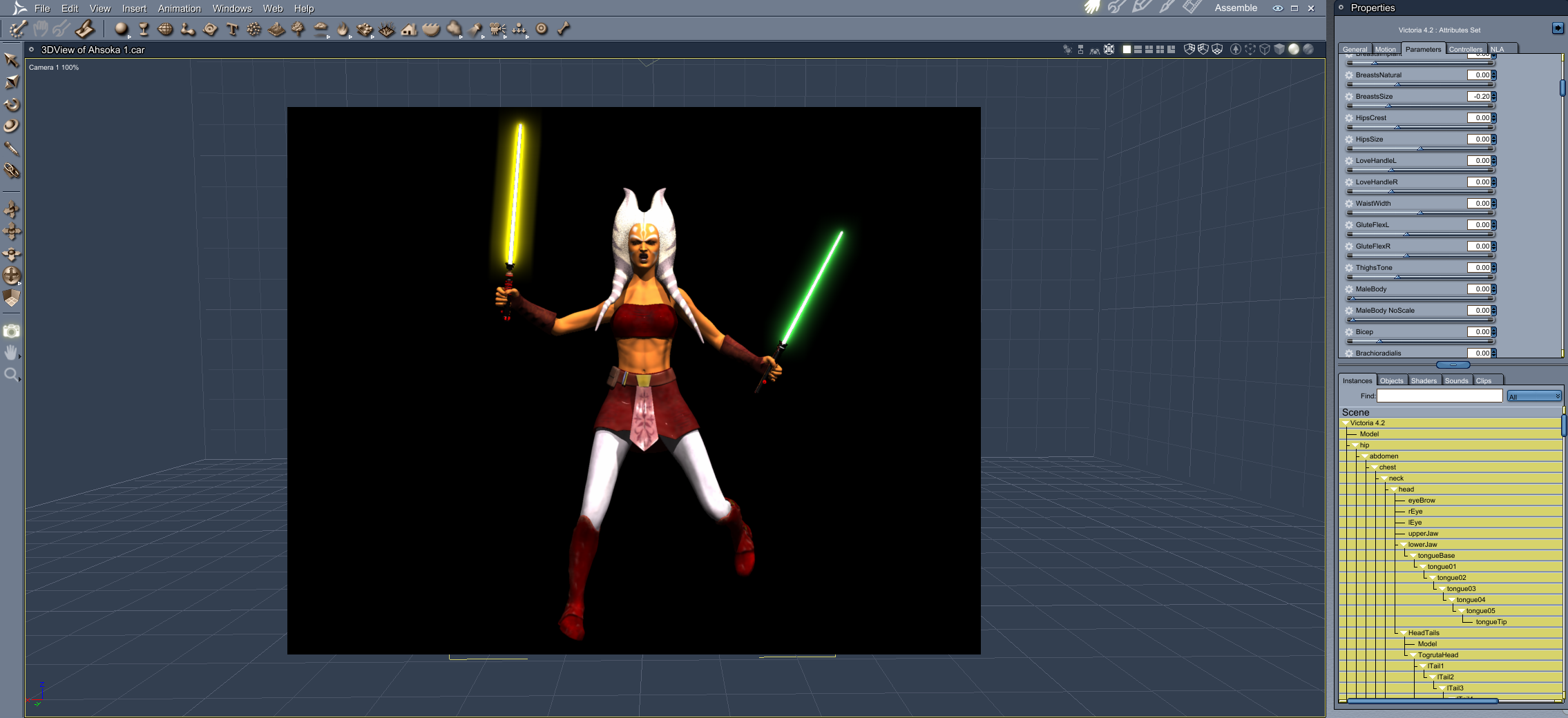Open the Storyboard room with the pencil icon
Image resolution: width=1568 pixels, height=718 pixels.
[1142, 8]
